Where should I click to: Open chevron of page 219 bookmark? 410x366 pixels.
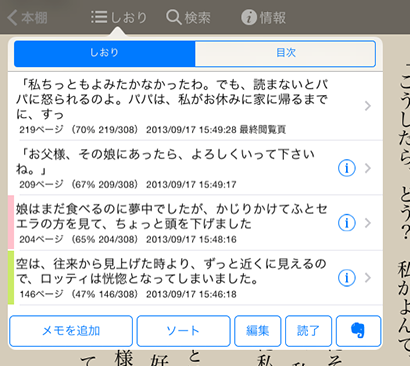tap(368, 106)
